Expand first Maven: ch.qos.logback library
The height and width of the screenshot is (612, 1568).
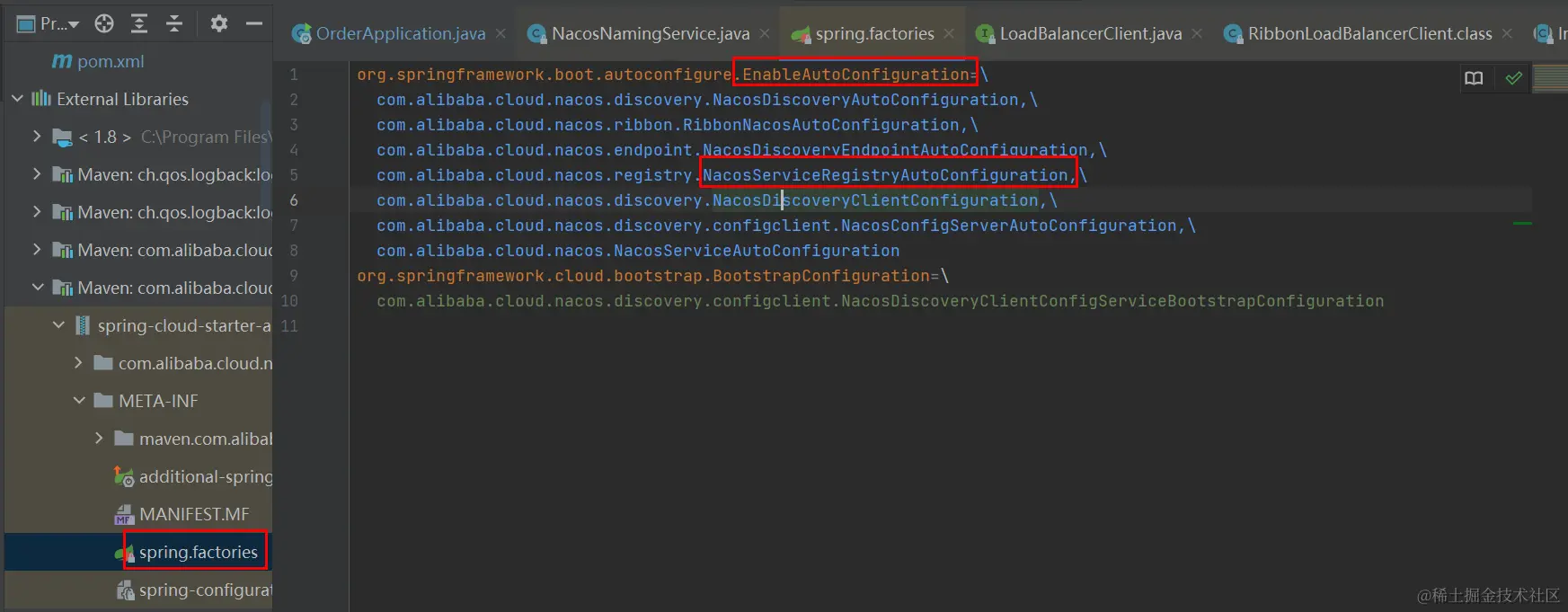point(37,174)
